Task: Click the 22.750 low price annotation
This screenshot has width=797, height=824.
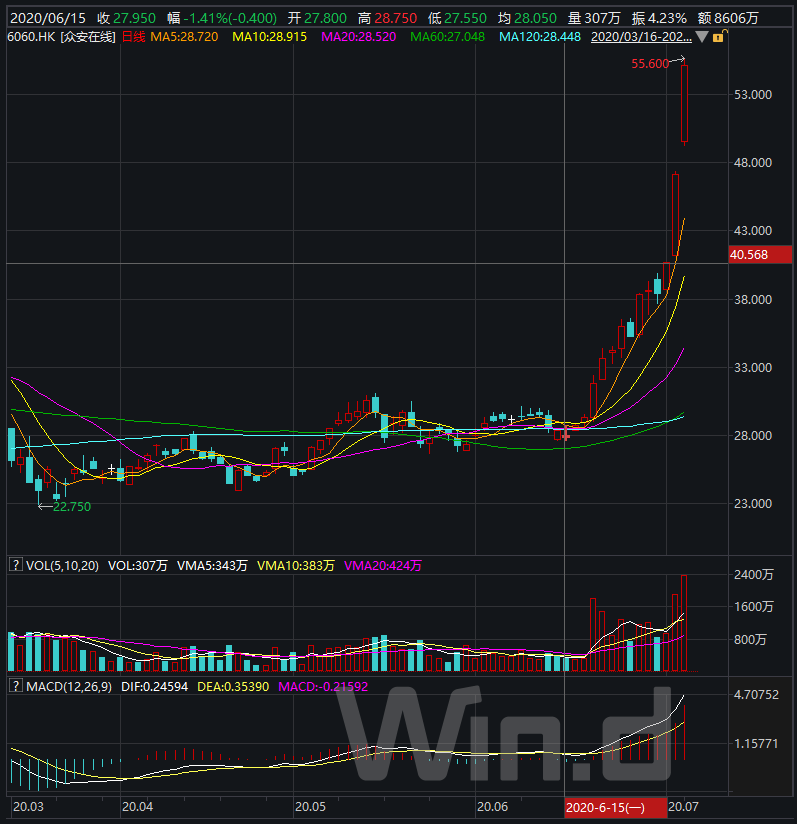Action: (72, 507)
